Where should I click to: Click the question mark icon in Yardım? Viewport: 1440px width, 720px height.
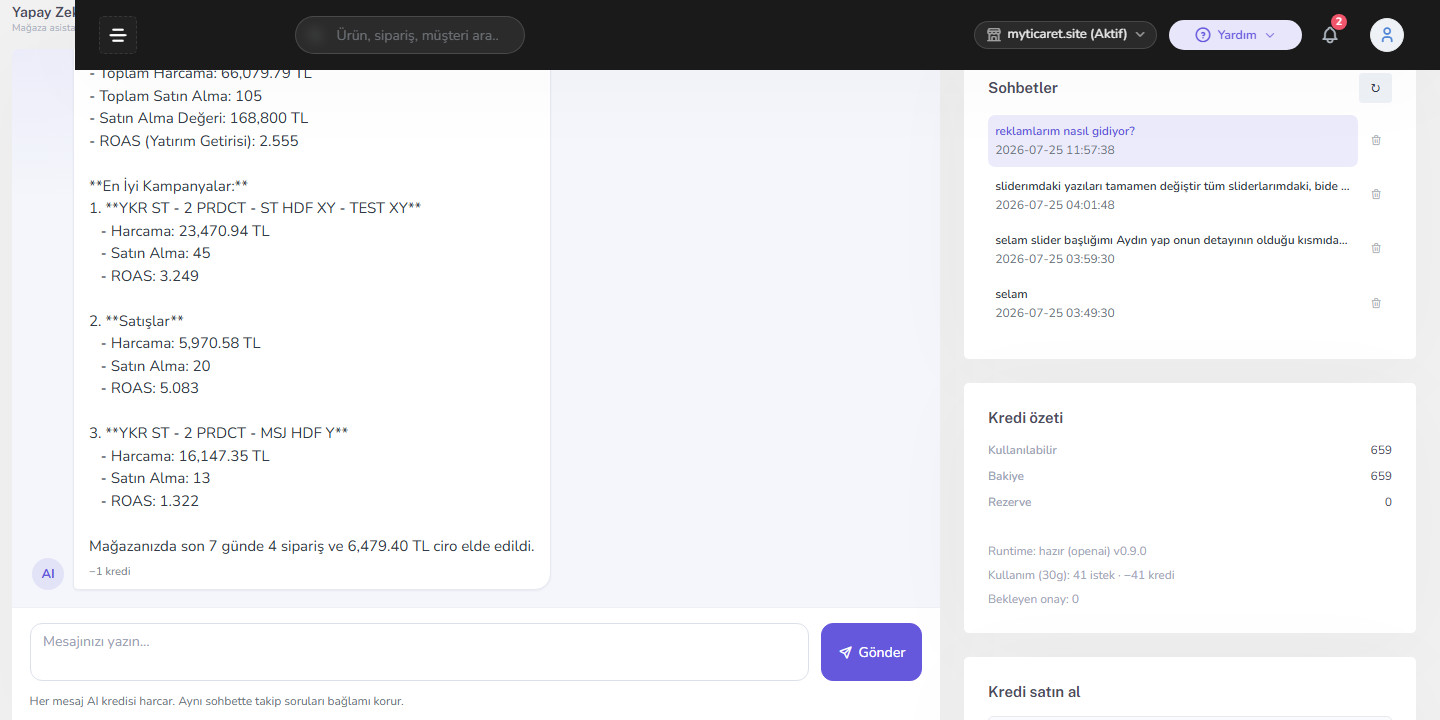pos(1203,35)
